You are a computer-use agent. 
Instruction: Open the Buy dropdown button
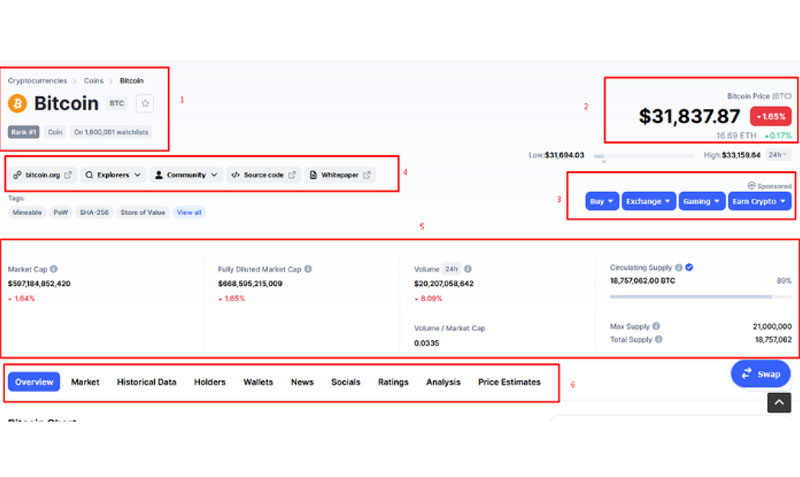point(602,202)
